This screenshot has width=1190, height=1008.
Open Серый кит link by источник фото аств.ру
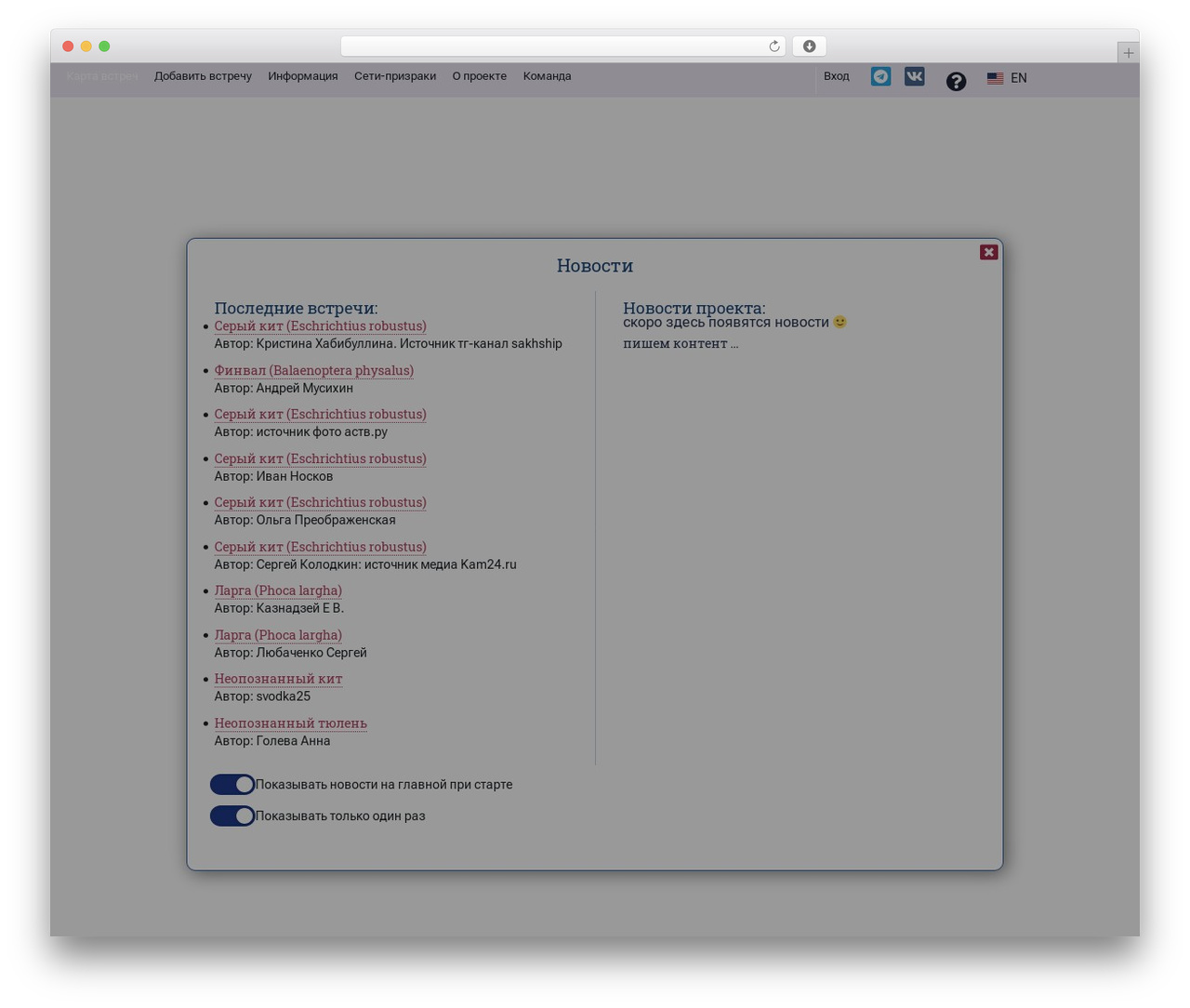coord(320,414)
